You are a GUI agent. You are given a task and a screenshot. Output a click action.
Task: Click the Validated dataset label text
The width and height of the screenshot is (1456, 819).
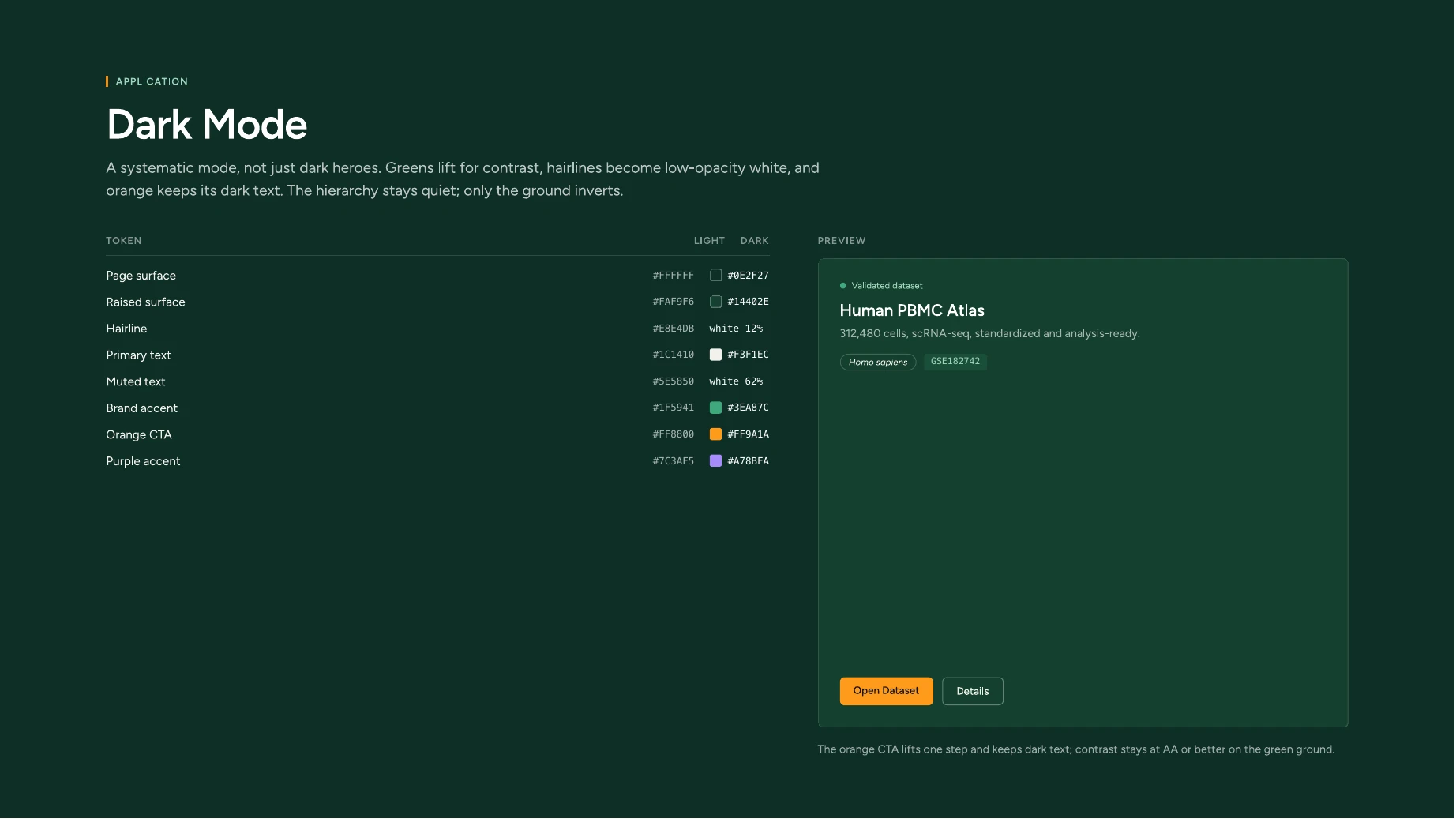(x=887, y=286)
